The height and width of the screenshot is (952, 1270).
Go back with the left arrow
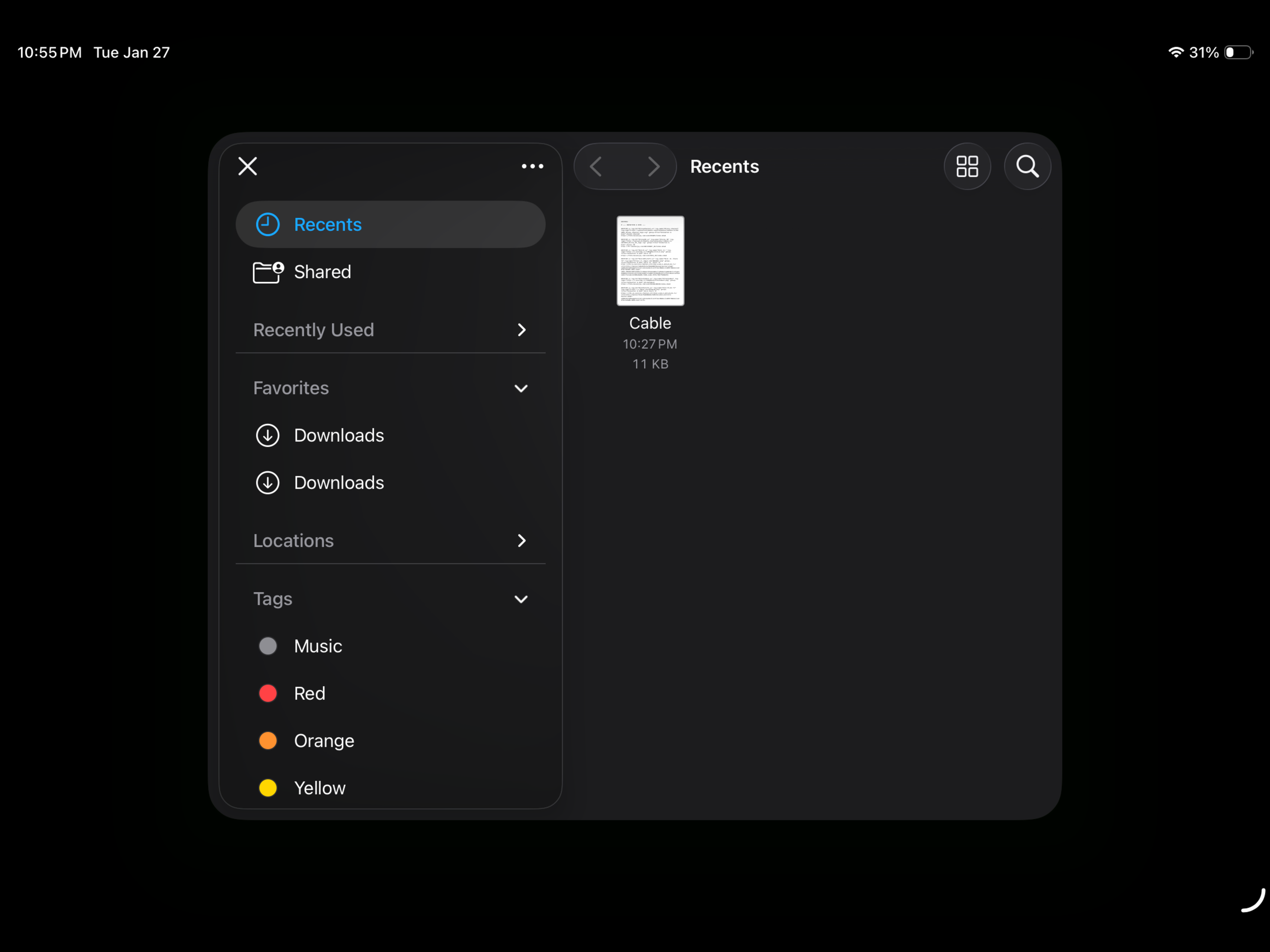click(x=596, y=167)
